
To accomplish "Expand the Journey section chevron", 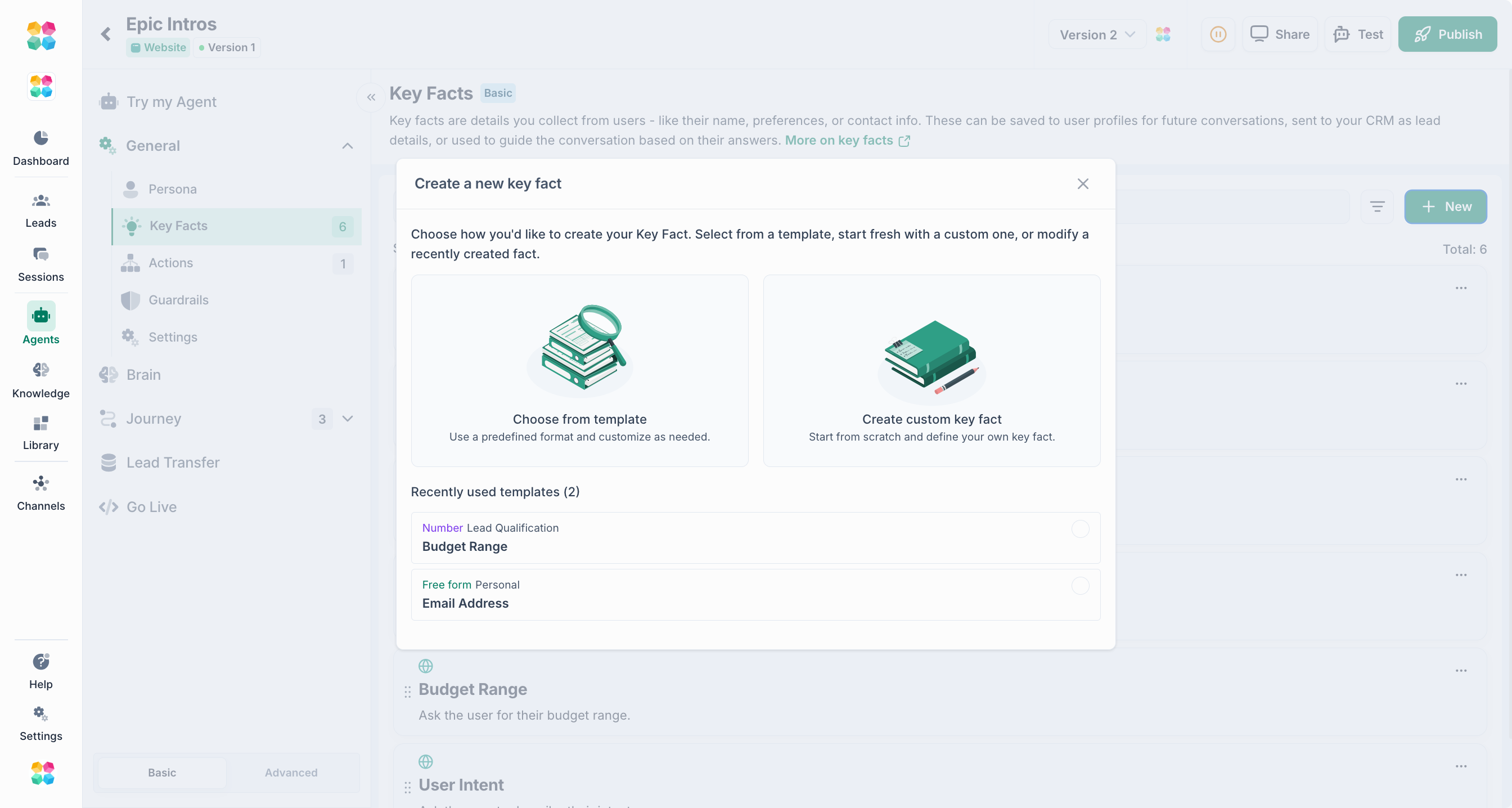I will coord(348,419).
